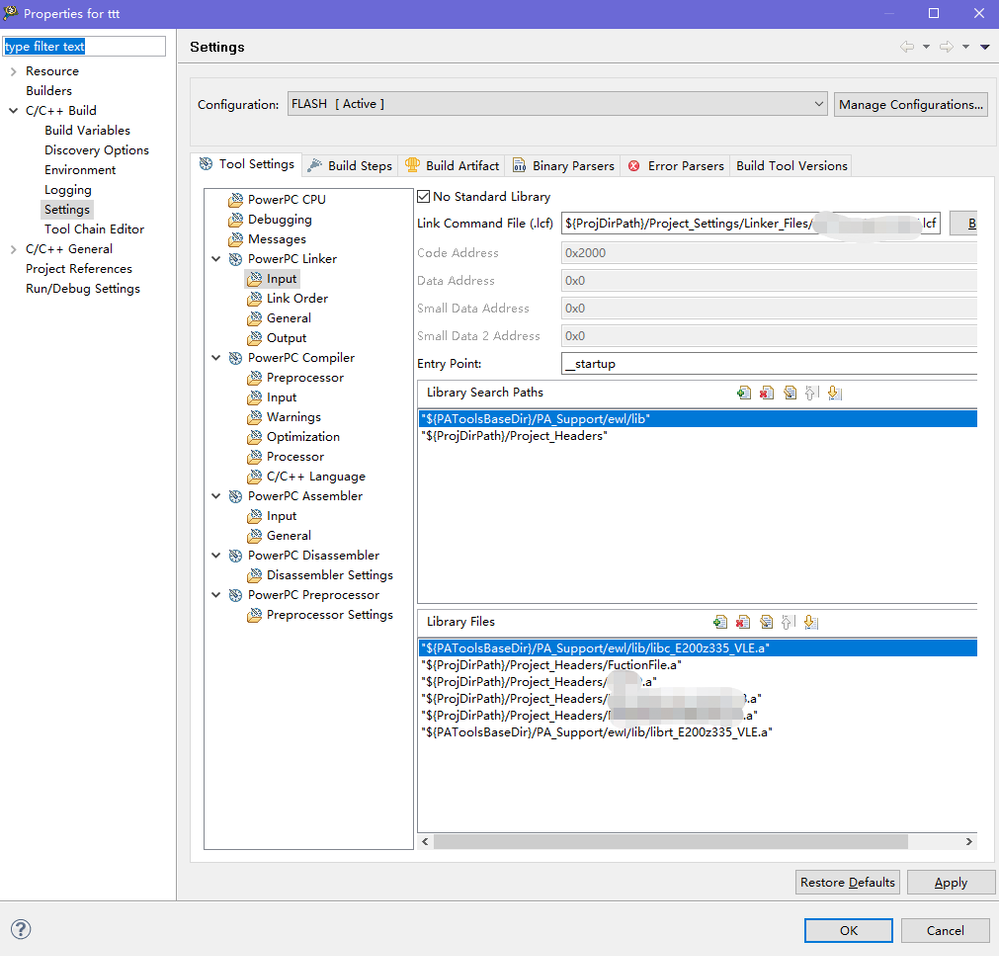
Task: Open C/C++ Language compiler settings
Action: click(x=316, y=476)
